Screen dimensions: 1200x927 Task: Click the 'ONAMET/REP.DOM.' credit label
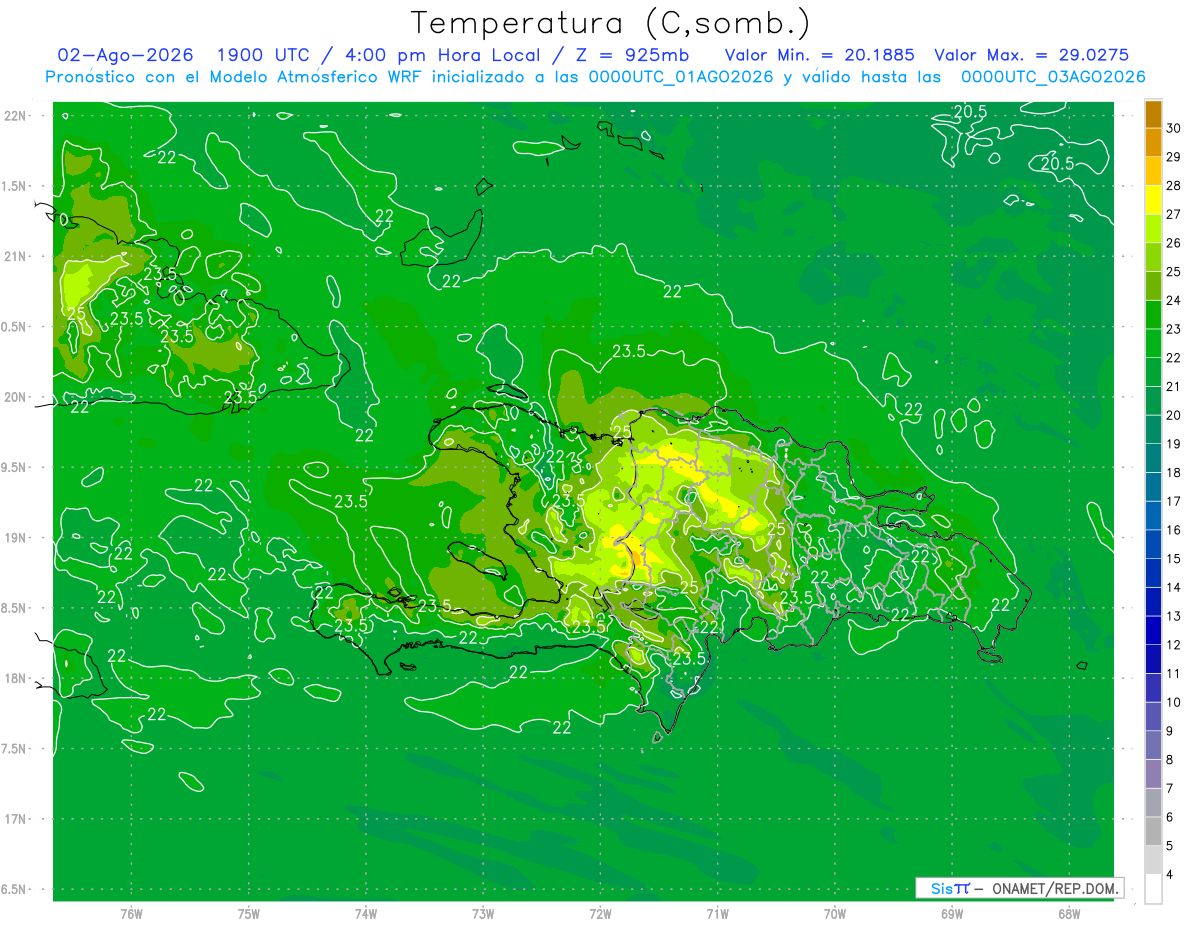coord(1055,888)
